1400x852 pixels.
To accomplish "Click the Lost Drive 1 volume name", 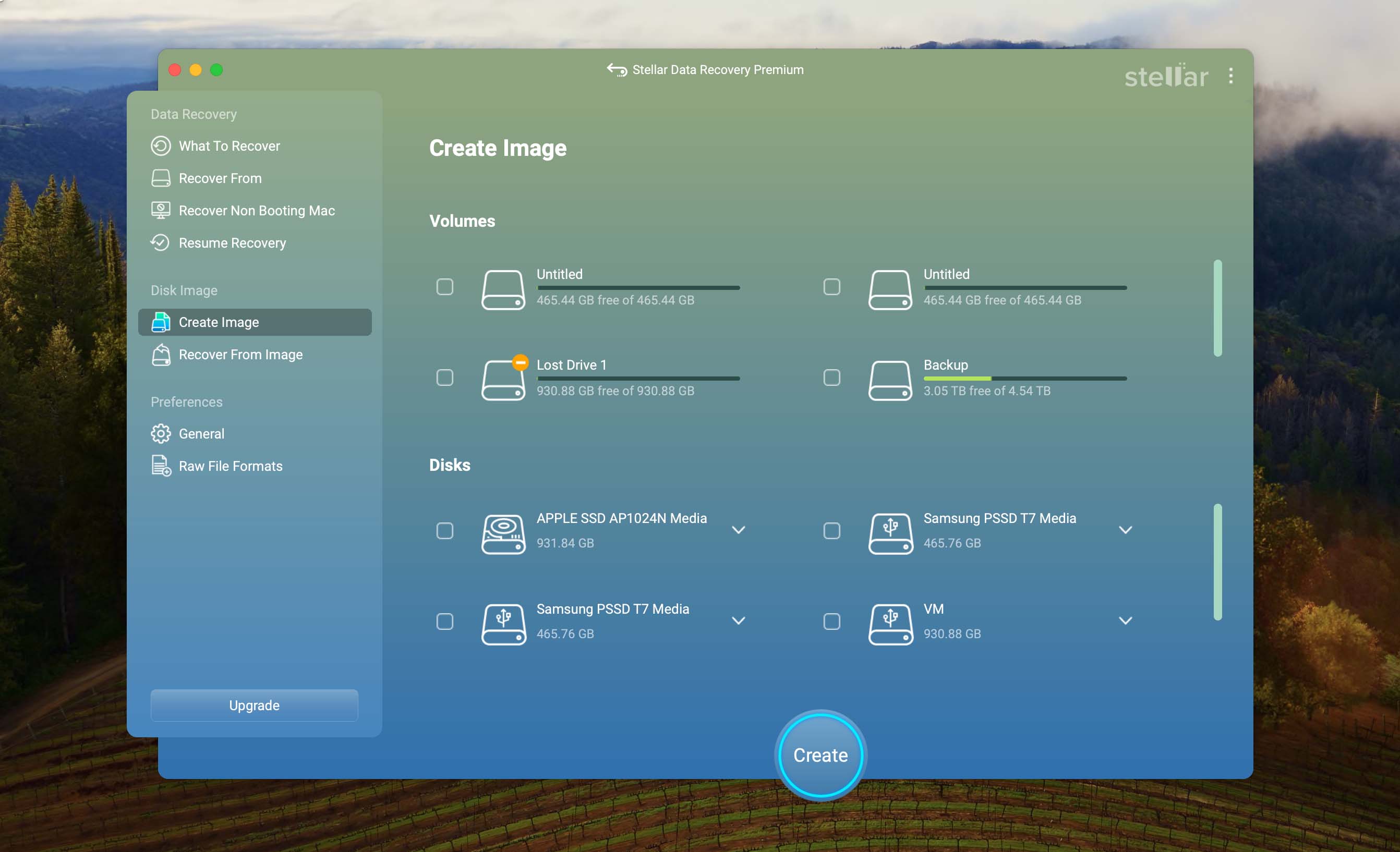I will coord(572,364).
